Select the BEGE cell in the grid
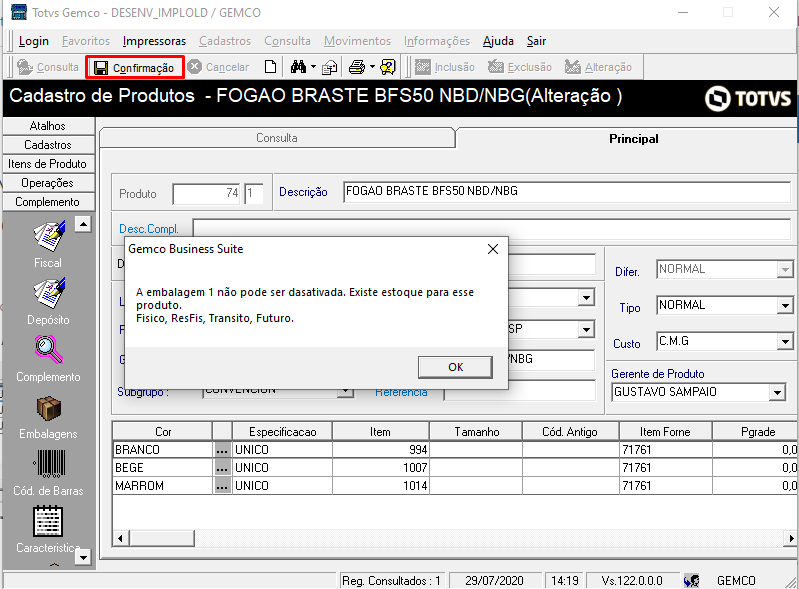This screenshot has height=589, width=799. pyautogui.click(x=163, y=468)
